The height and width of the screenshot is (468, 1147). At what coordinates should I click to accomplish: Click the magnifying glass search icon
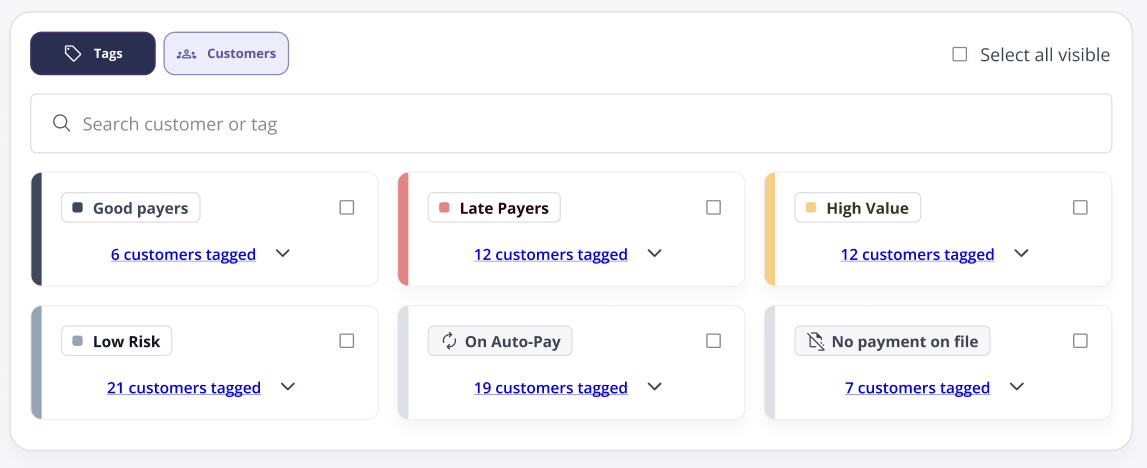61,123
